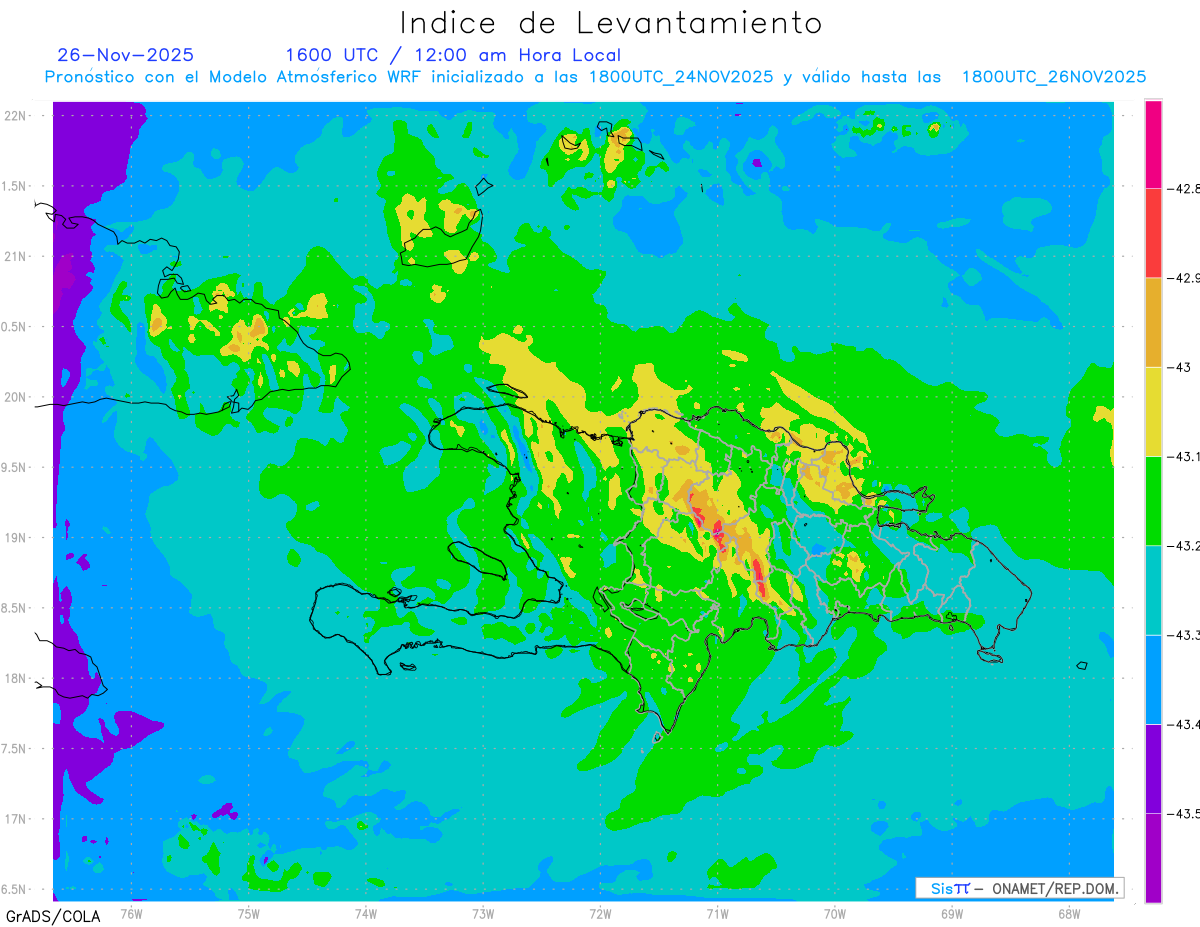
Task: Click the 75W longitude label
Action: pos(249,913)
